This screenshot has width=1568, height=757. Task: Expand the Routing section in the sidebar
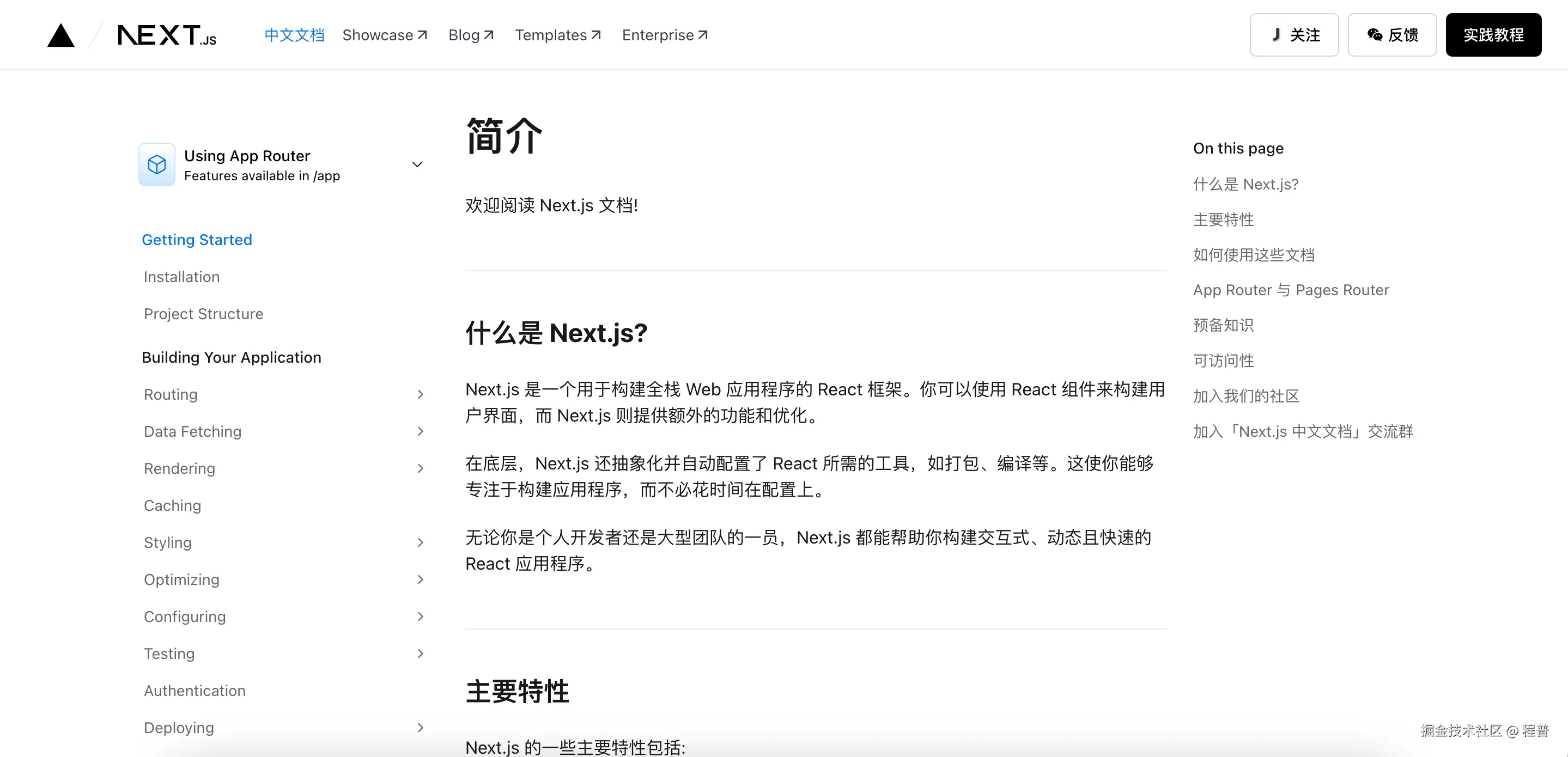[420, 394]
